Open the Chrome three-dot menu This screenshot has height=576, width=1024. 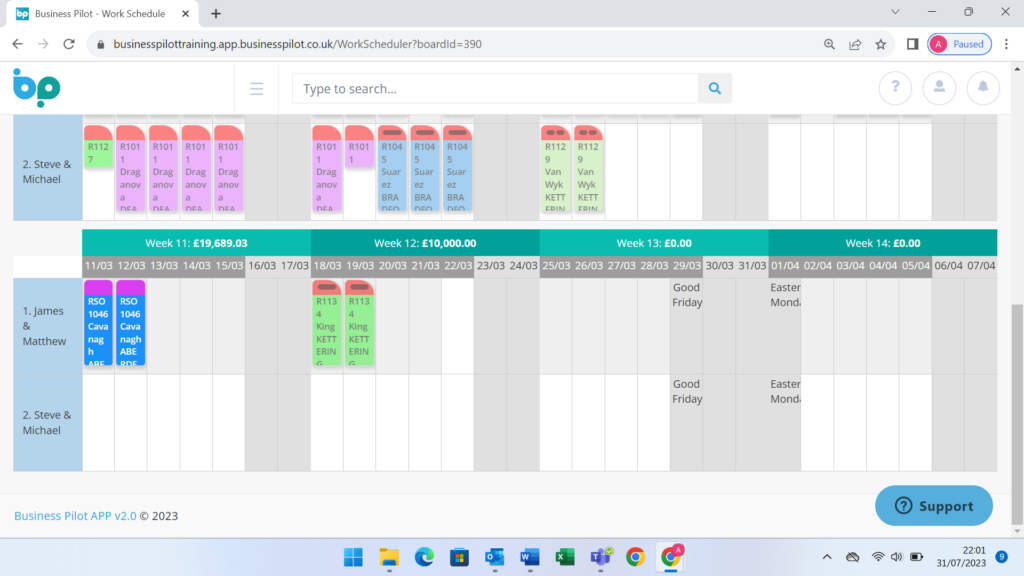pyautogui.click(x=1005, y=44)
